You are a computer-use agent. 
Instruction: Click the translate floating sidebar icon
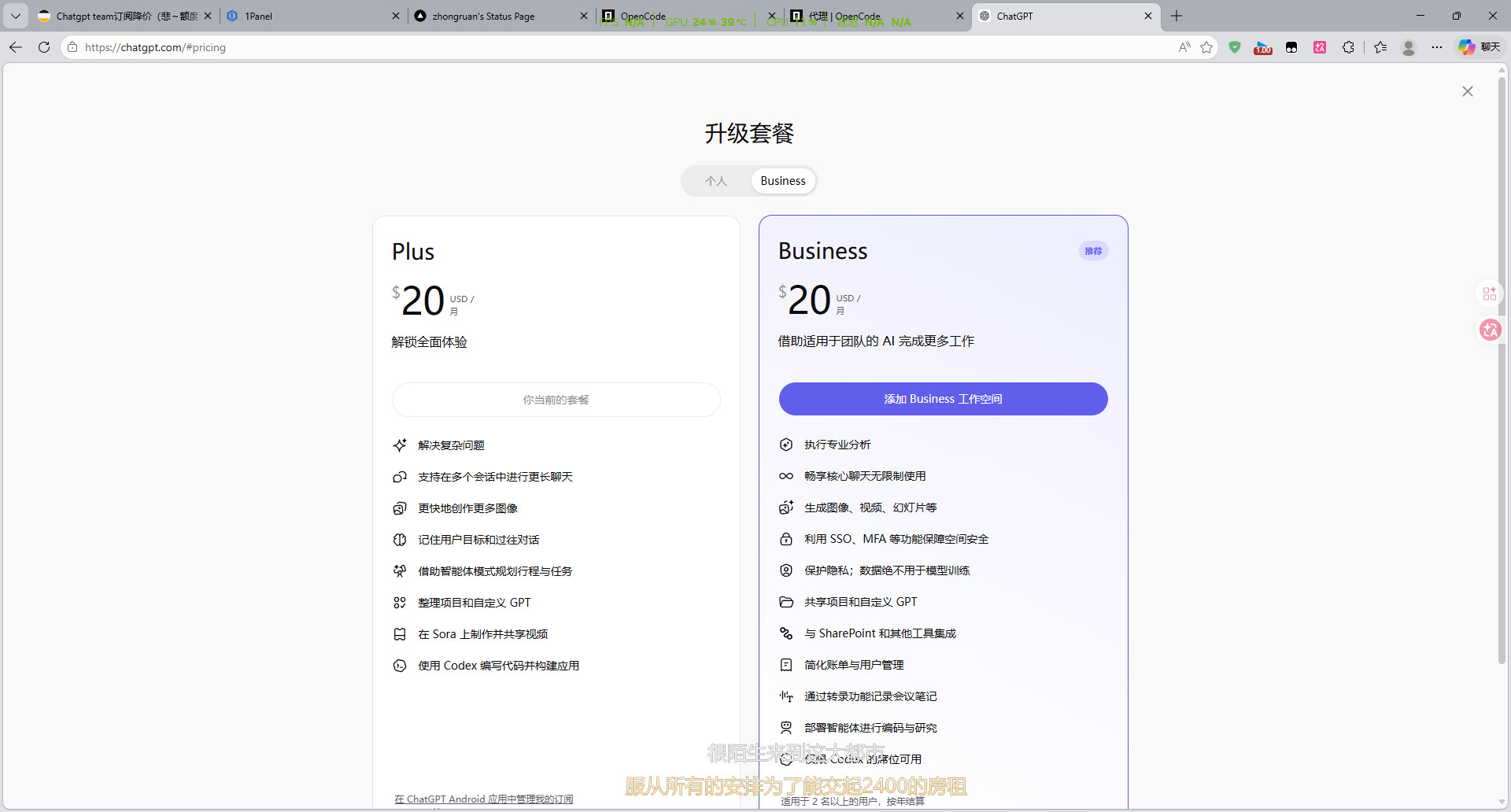tap(1490, 330)
